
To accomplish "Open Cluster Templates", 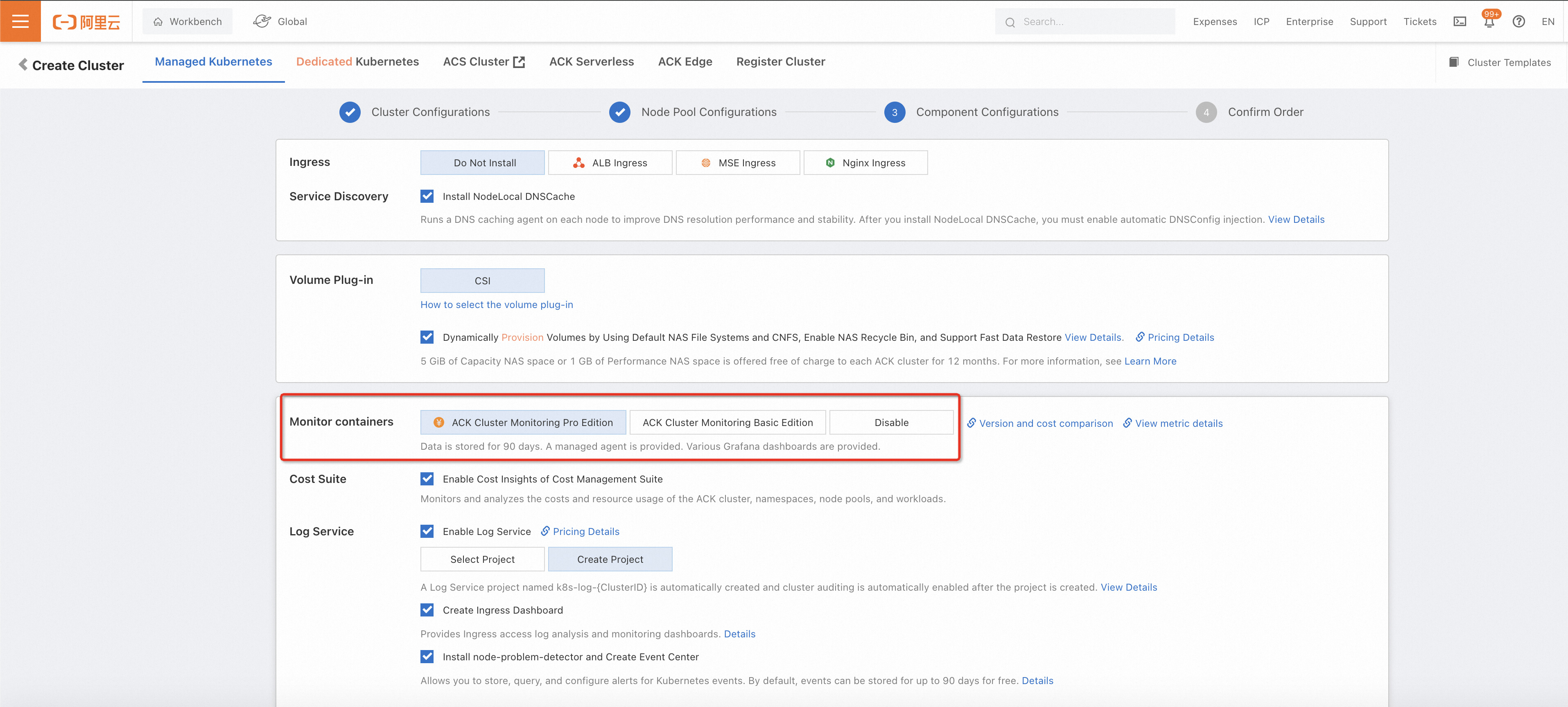I will (x=1500, y=62).
